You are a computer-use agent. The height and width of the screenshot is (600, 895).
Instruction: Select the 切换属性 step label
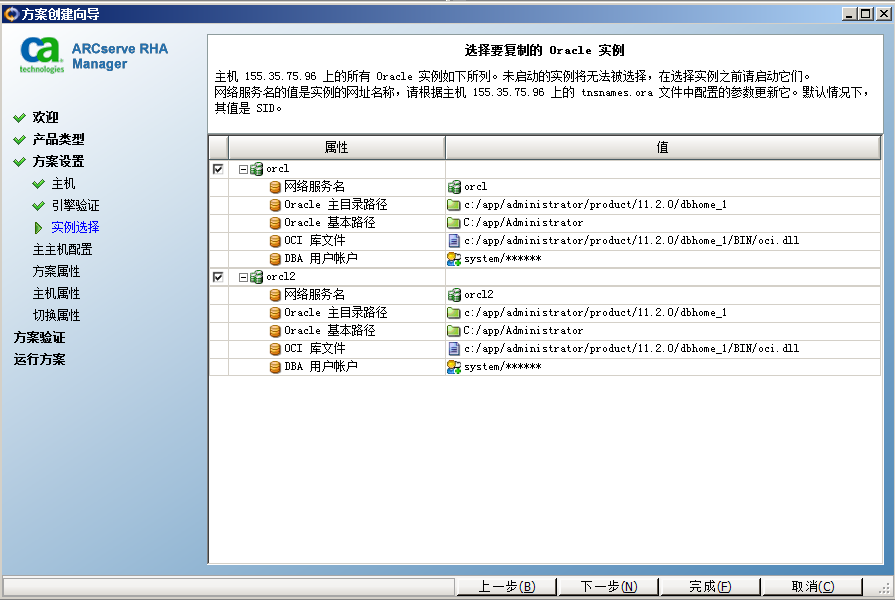click(56, 315)
